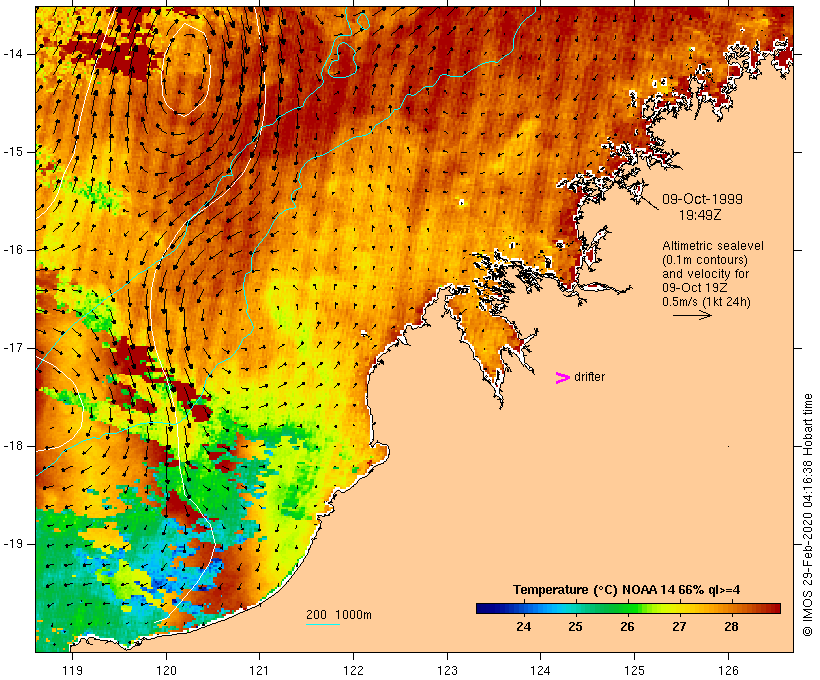Viewport: 820px width, 680px height.
Task: Click the latitude axis label '-14'
Action: pyautogui.click(x=13, y=54)
